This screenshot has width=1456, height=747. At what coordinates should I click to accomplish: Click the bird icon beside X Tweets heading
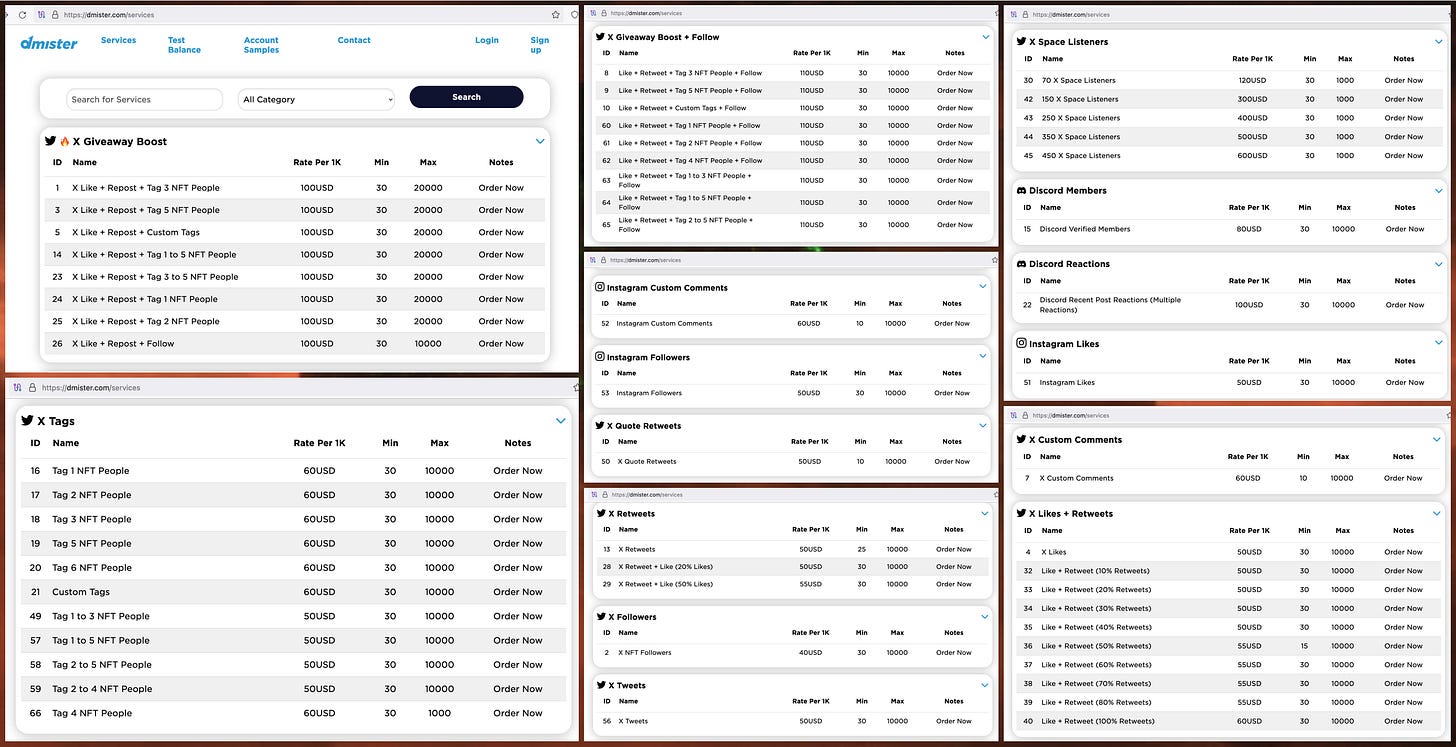[601, 685]
